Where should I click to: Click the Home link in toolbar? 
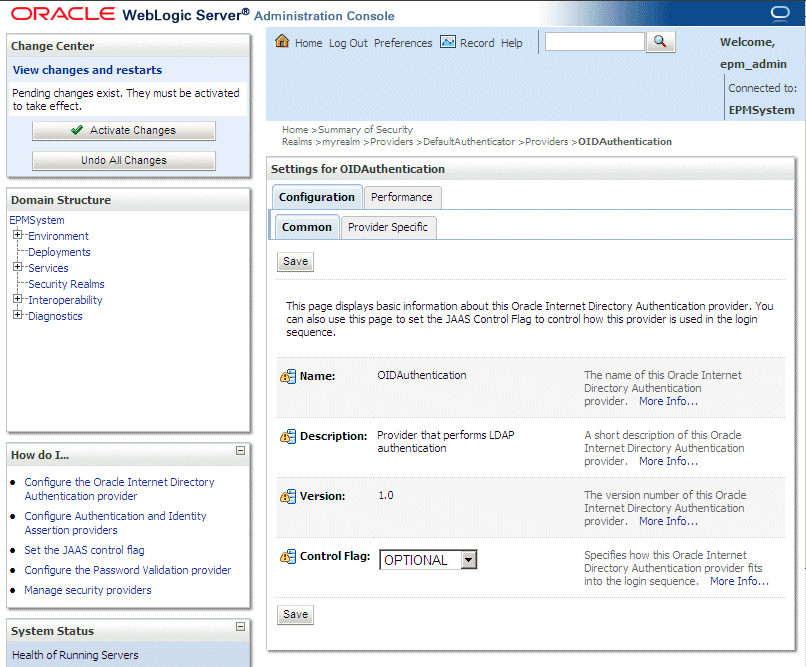tap(308, 43)
